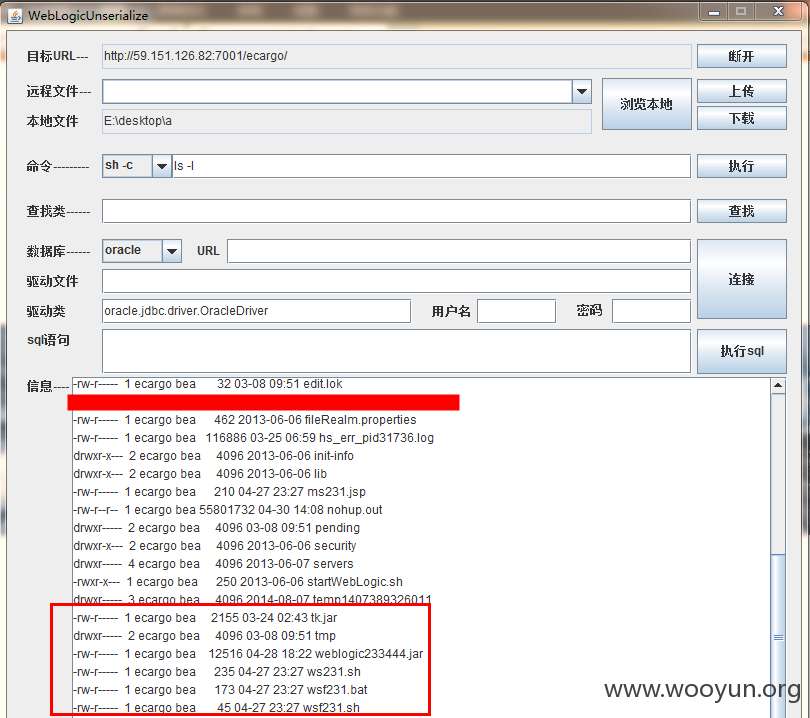
Task: Click the startWebLogic.sh output line
Action: coord(238,582)
